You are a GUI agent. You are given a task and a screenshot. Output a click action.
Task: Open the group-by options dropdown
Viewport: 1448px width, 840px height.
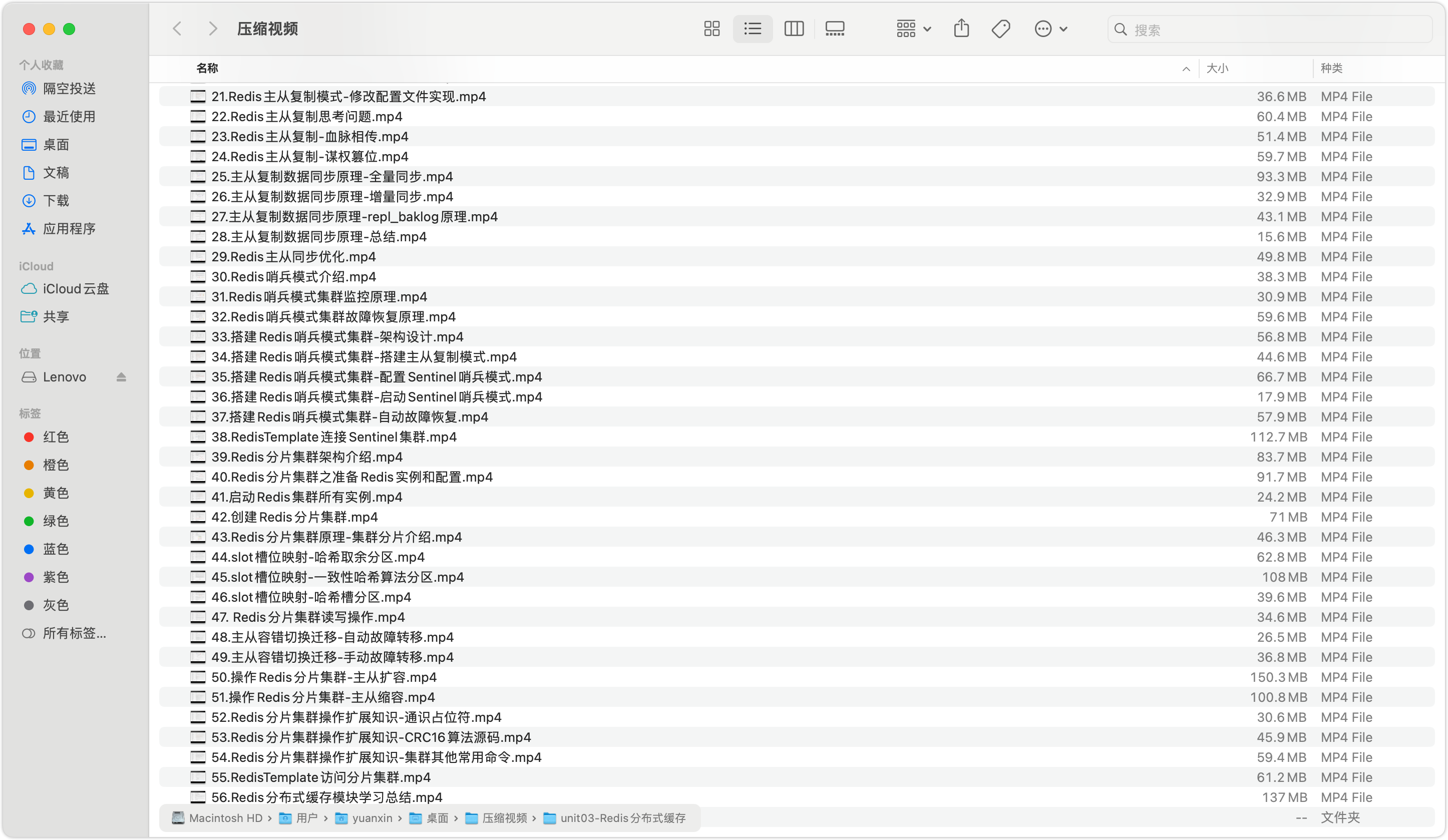tap(913, 29)
